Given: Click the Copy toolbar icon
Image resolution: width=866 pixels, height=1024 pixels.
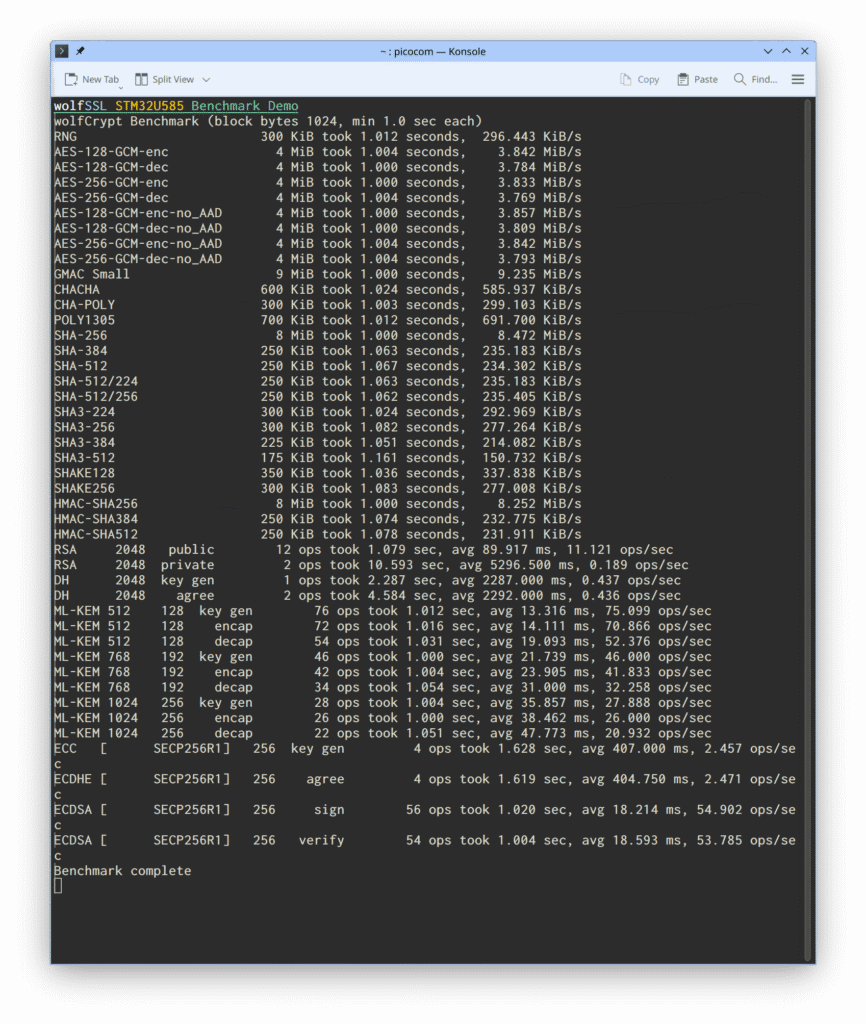Looking at the screenshot, I should pyautogui.click(x=639, y=79).
